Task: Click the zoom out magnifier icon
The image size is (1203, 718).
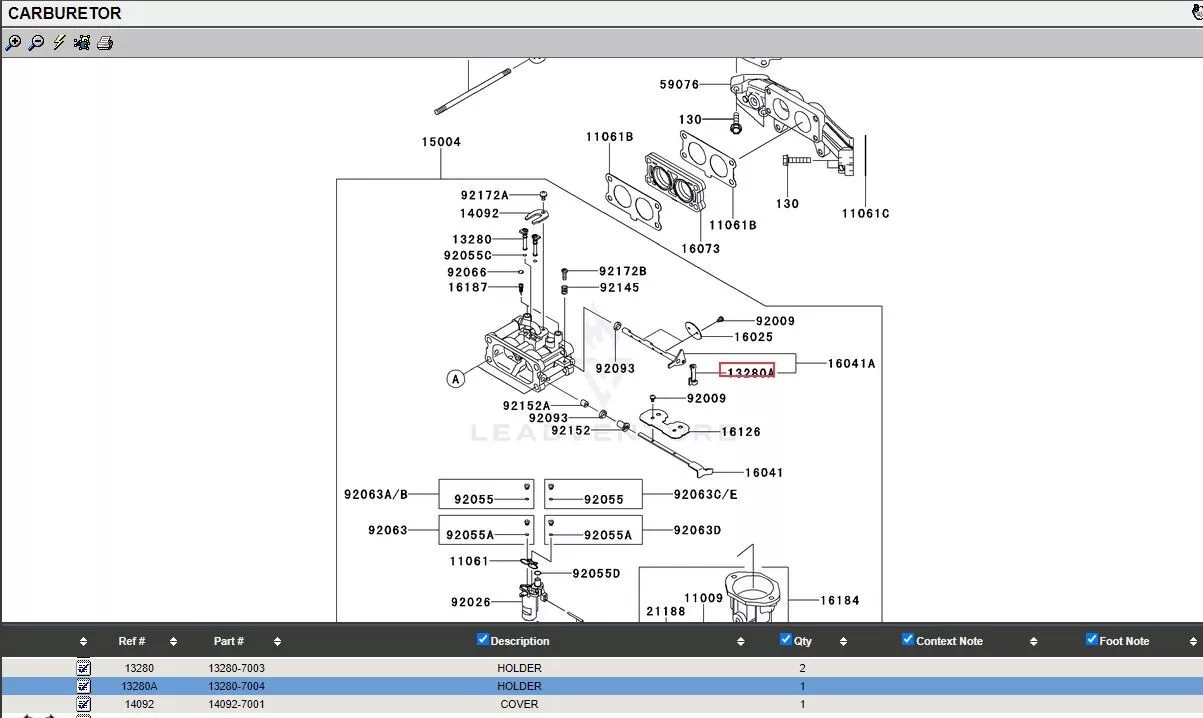Action: click(x=36, y=43)
